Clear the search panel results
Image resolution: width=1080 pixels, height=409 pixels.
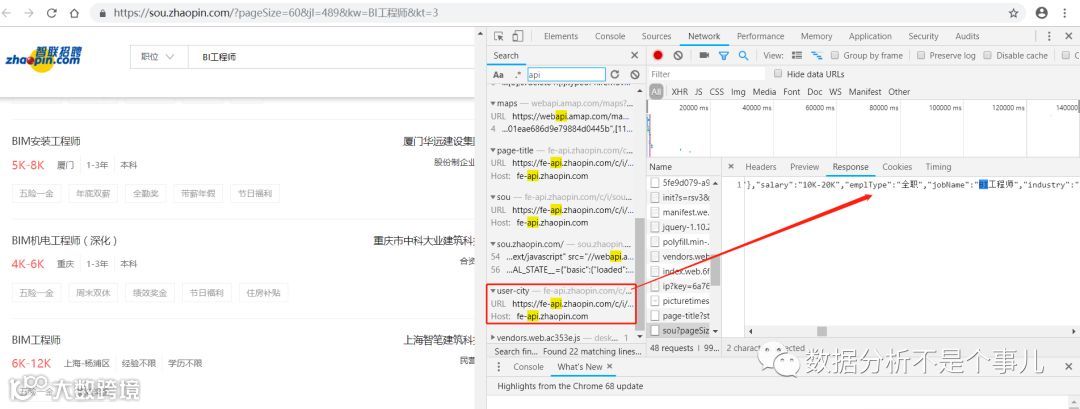(634, 74)
